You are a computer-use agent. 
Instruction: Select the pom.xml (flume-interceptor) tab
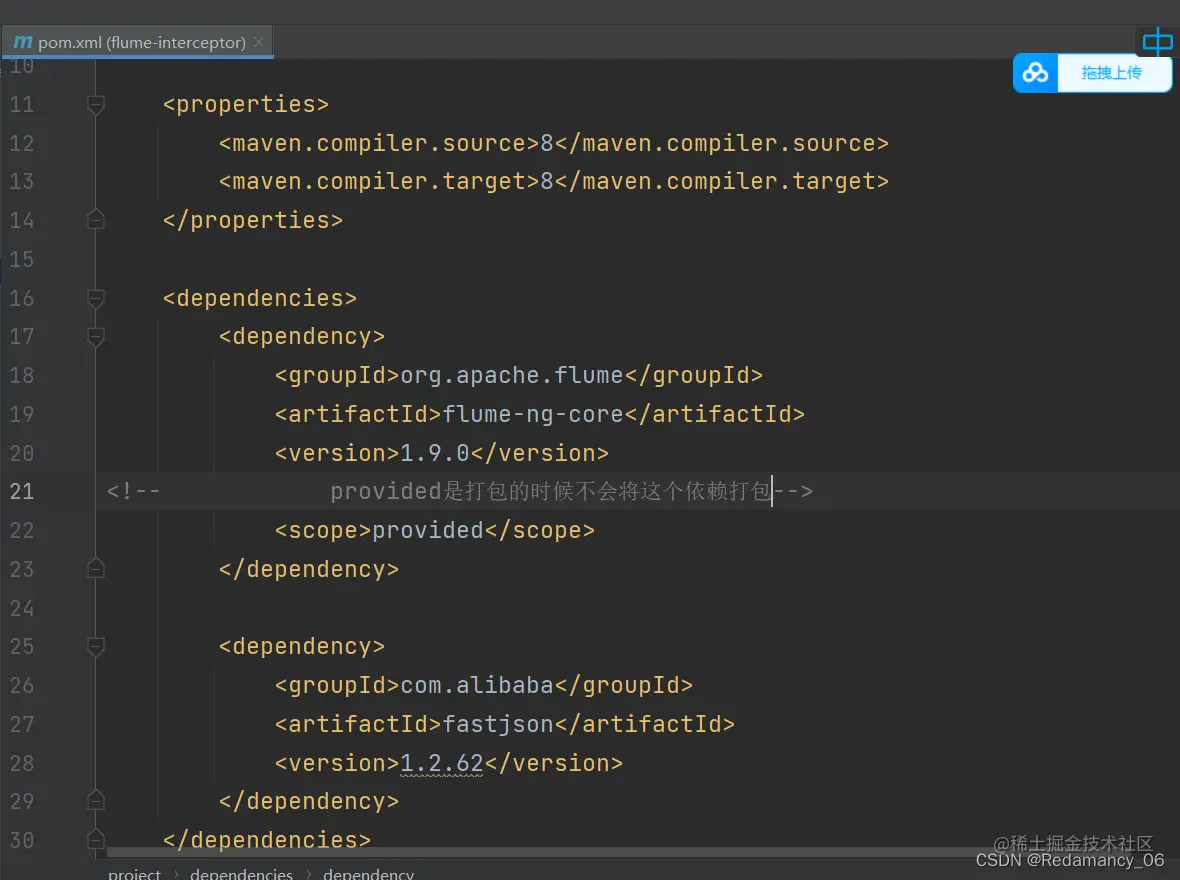pos(138,42)
